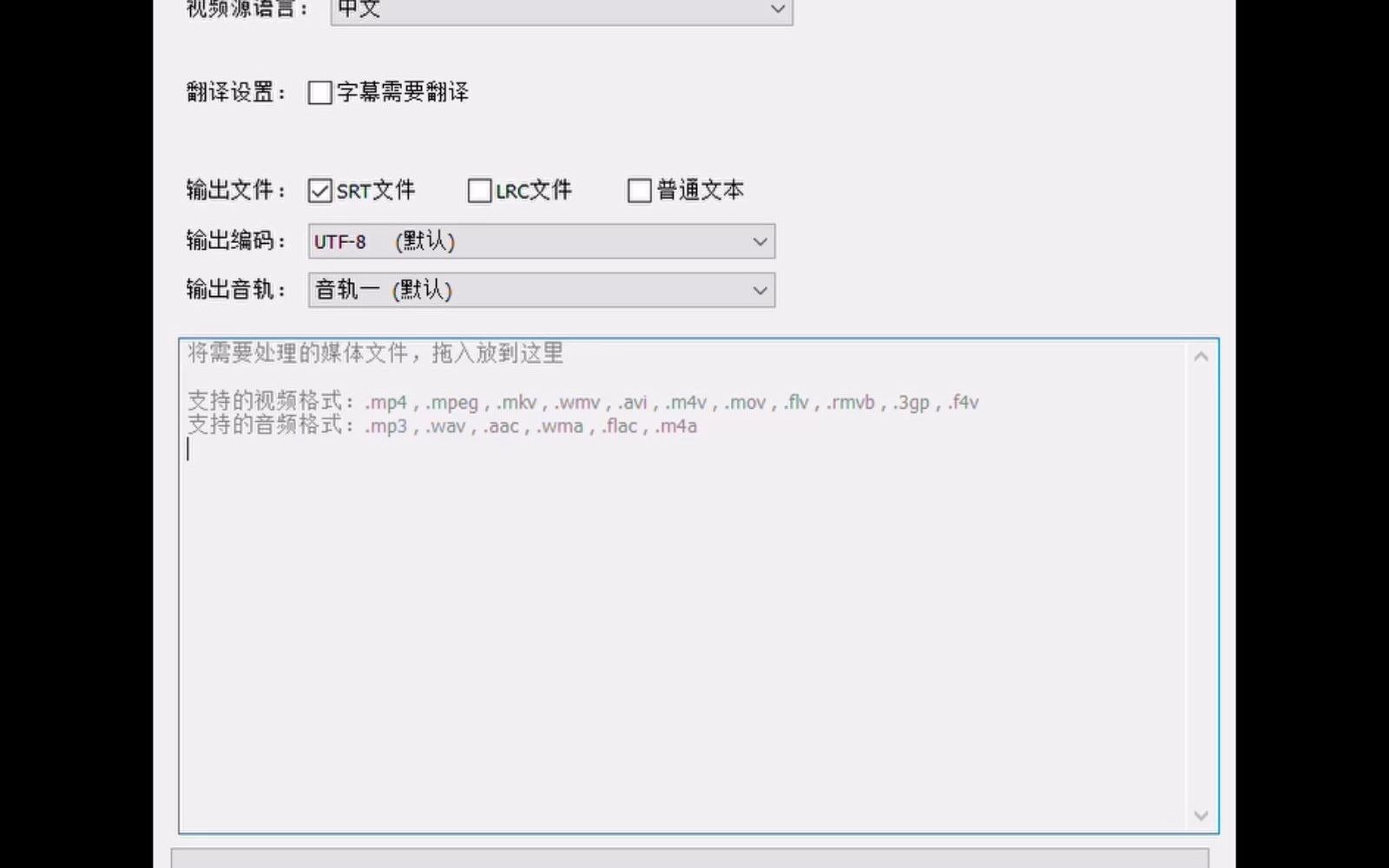Screen dimensions: 1389x868
Task: Click the 翻译设置 label
Action: click(236, 92)
